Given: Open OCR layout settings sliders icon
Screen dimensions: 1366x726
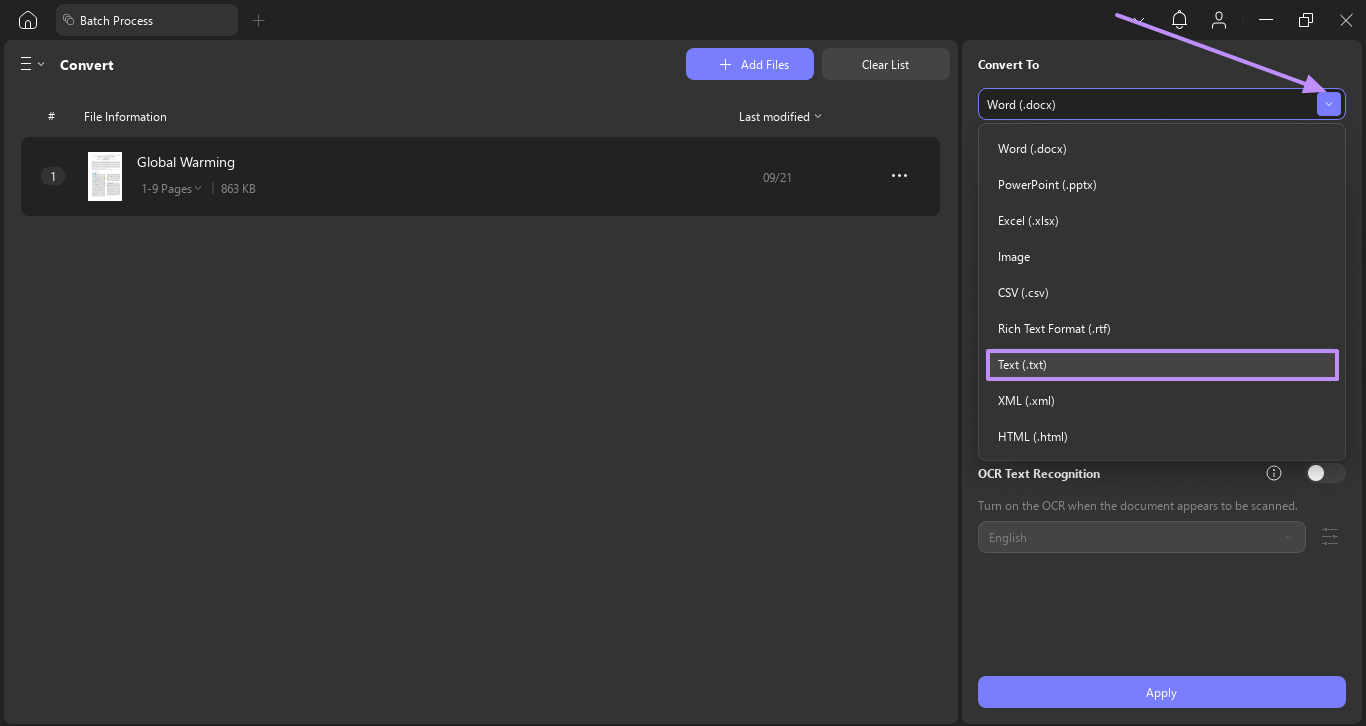Looking at the screenshot, I should point(1330,537).
